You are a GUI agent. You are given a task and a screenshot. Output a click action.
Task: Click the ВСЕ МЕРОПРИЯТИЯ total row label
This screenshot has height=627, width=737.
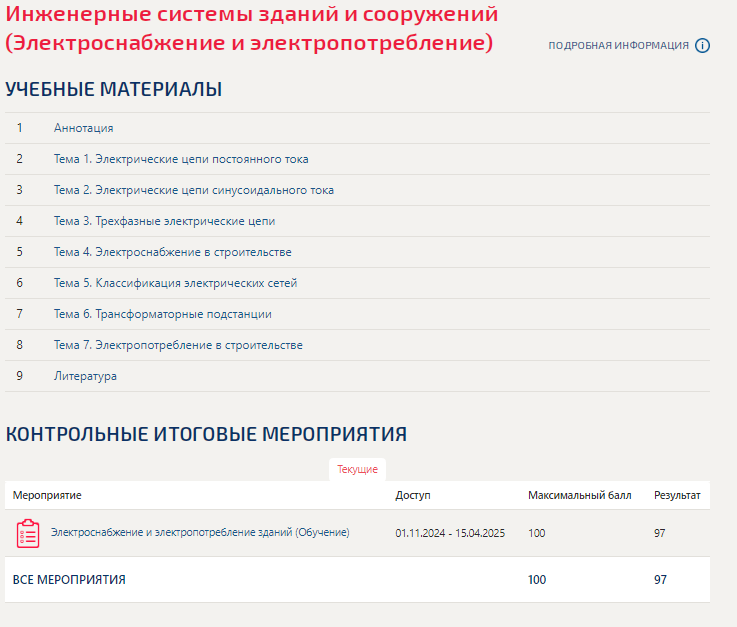click(69, 580)
